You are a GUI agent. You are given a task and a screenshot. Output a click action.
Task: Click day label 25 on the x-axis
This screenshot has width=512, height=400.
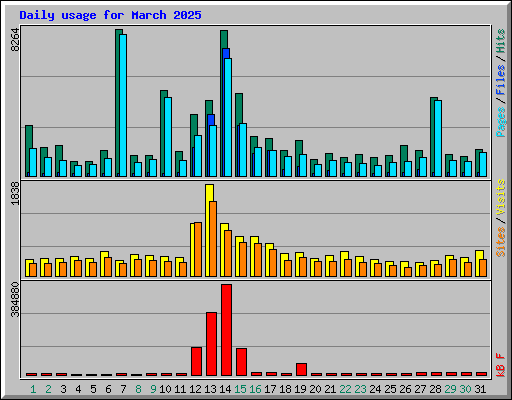[x=390, y=389]
